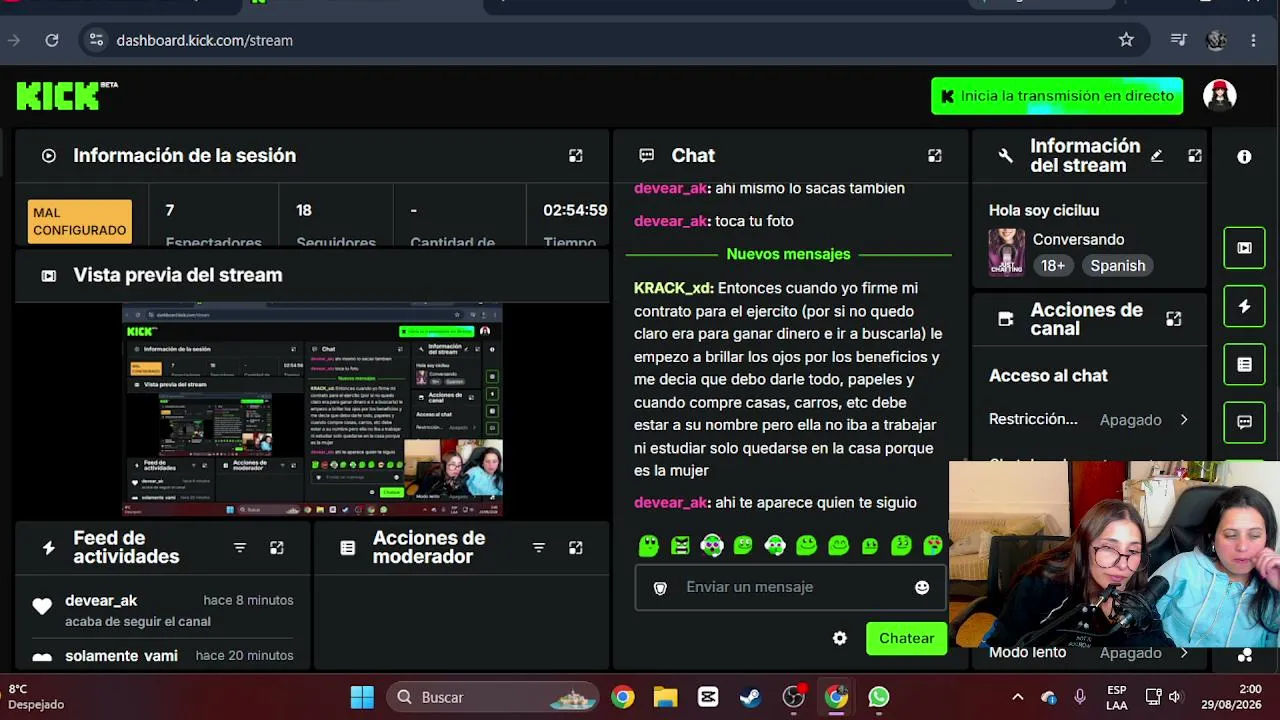View site information icon in address bar
This screenshot has height=720, width=1280.
pyautogui.click(x=96, y=40)
